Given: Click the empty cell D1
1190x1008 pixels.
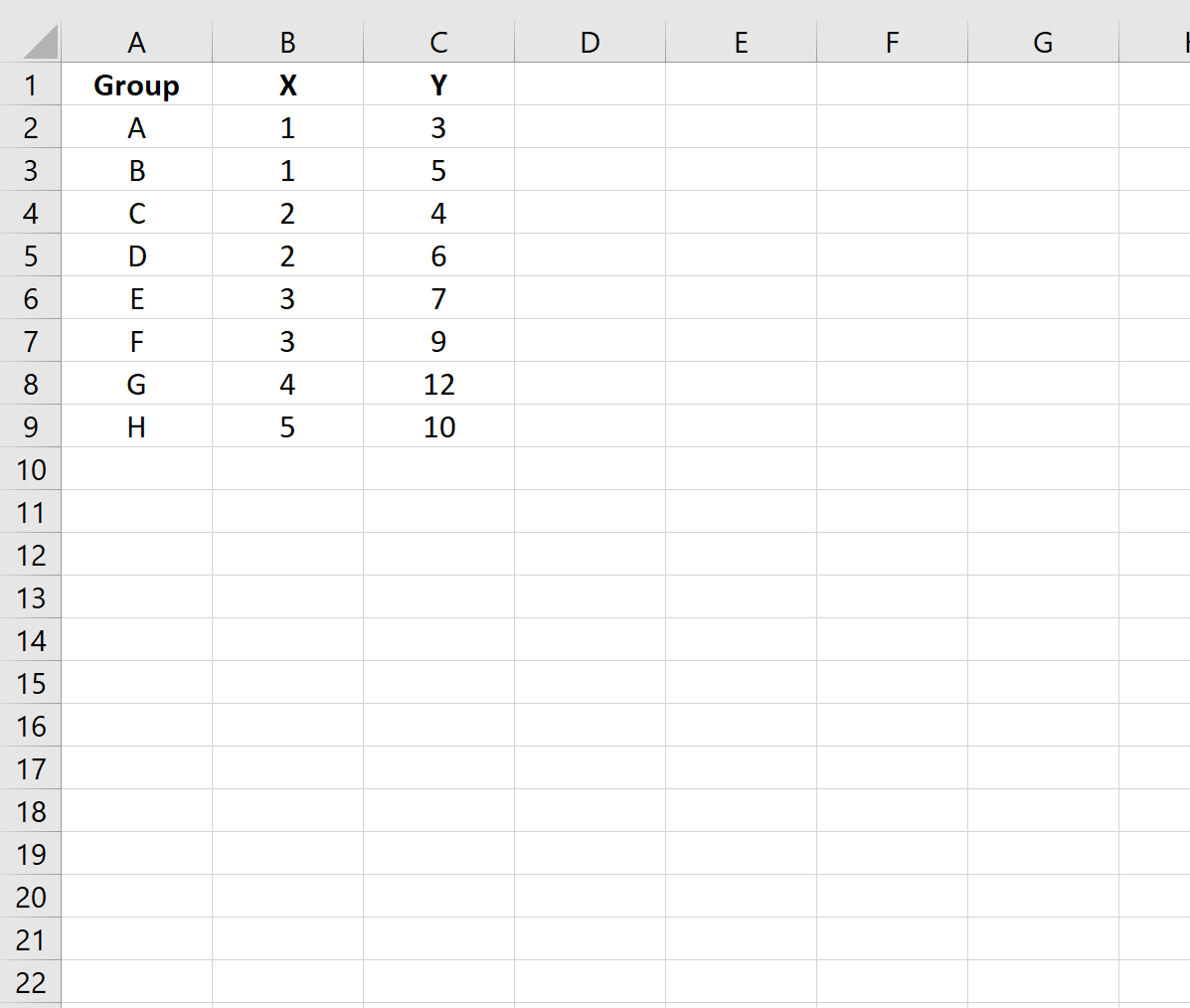Looking at the screenshot, I should click(x=590, y=84).
